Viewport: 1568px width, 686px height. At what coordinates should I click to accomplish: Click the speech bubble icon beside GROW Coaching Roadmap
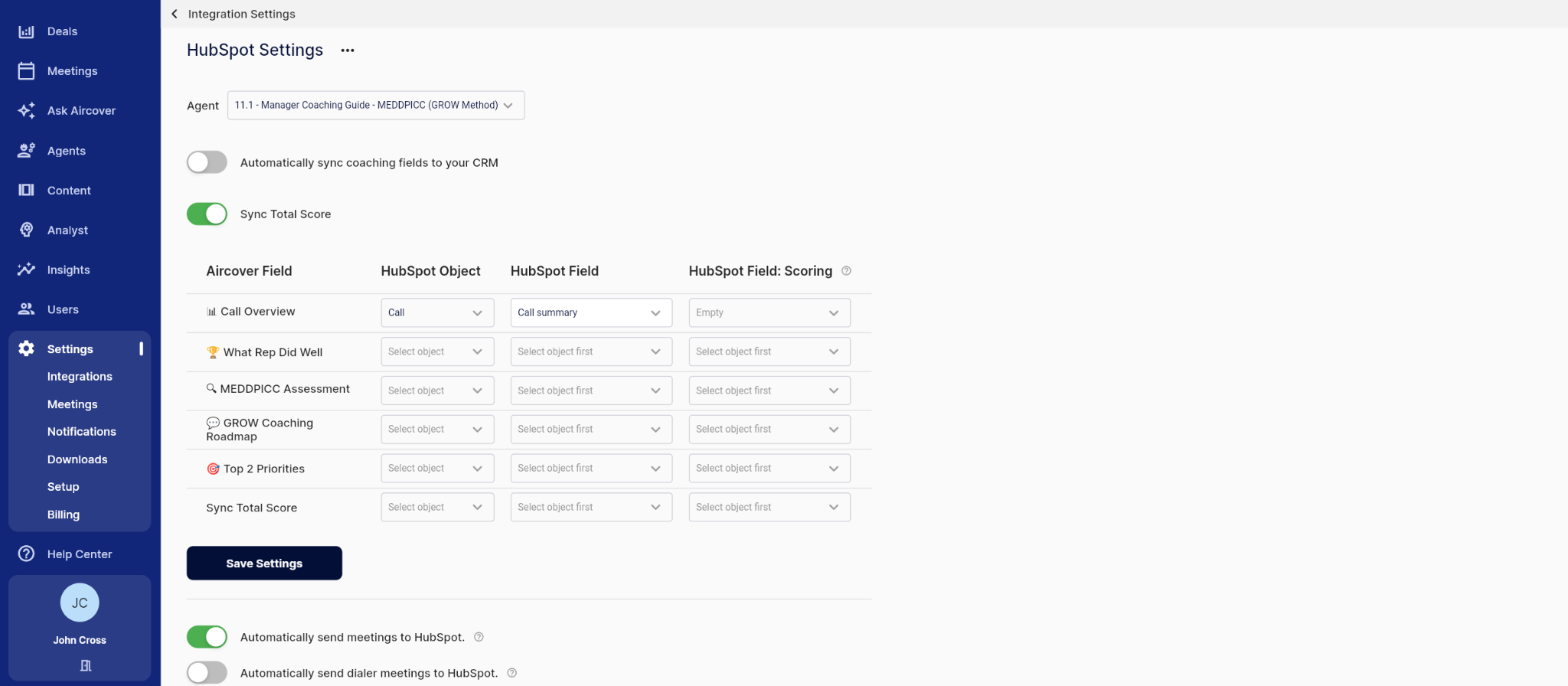[x=213, y=423]
